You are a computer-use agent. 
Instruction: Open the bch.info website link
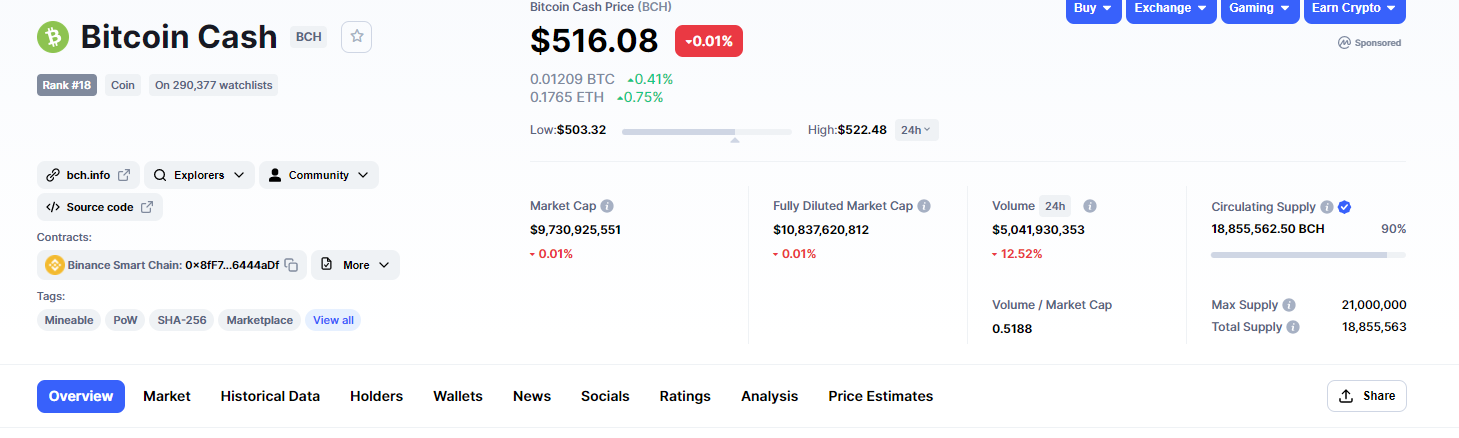(88, 175)
